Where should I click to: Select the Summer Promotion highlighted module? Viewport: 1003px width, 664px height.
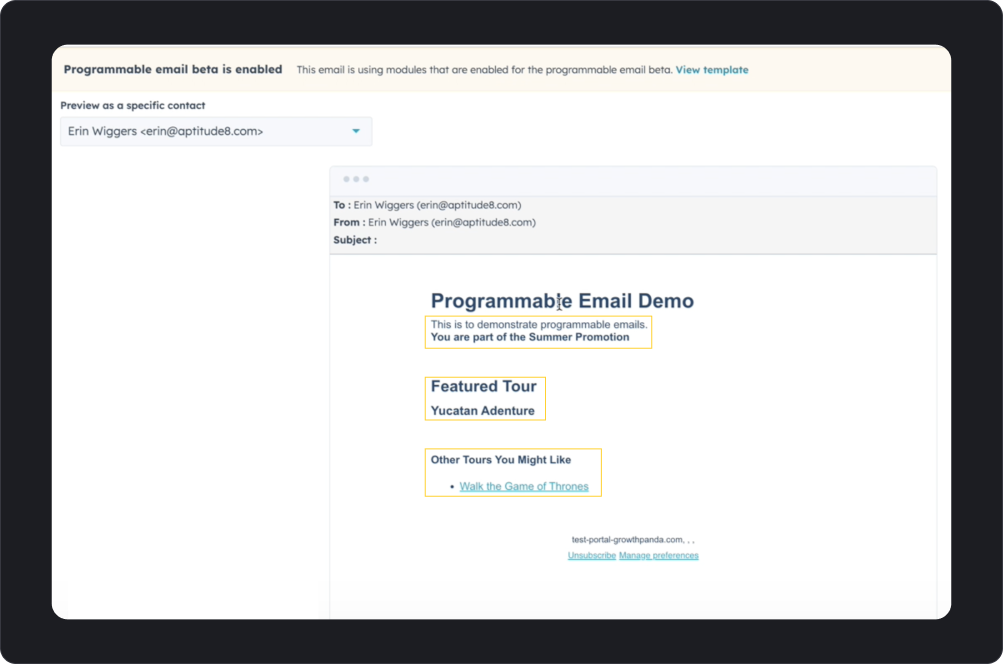point(538,332)
